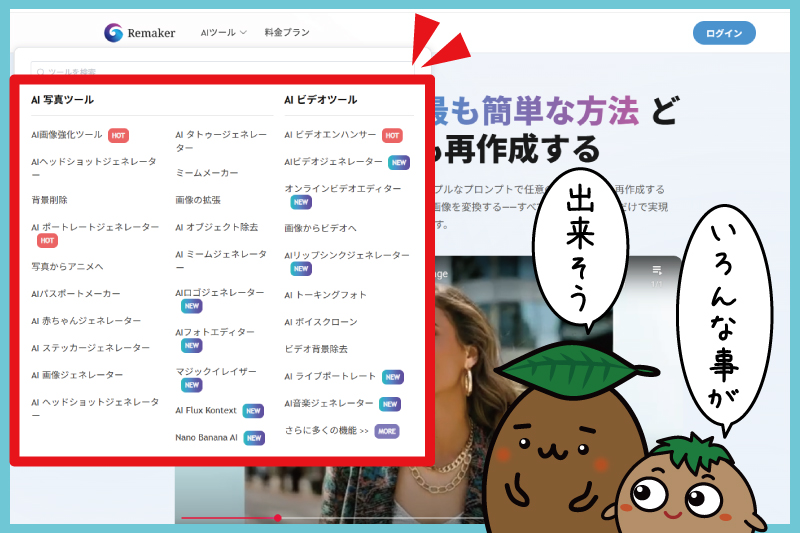The height and width of the screenshot is (533, 800).
Task: Open the 写真からアニメへ tool
Action: coord(67,267)
